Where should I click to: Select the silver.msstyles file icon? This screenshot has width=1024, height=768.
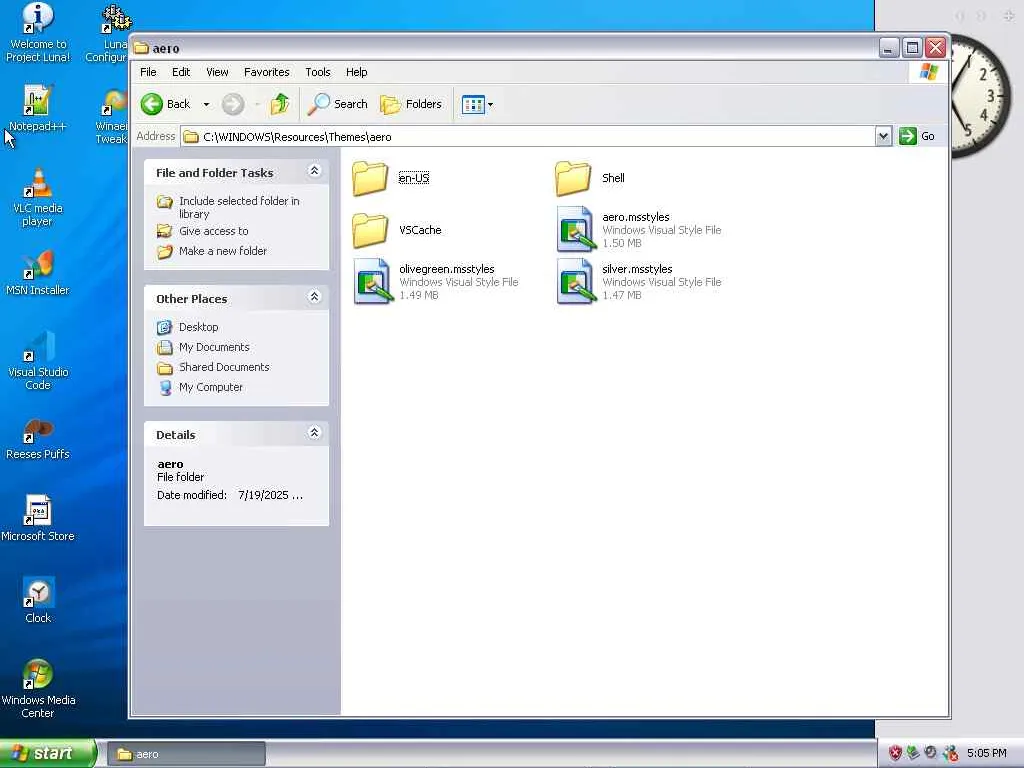(x=575, y=281)
